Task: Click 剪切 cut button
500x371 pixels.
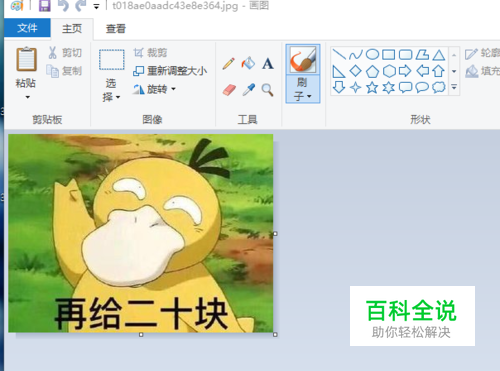Action: (65, 53)
